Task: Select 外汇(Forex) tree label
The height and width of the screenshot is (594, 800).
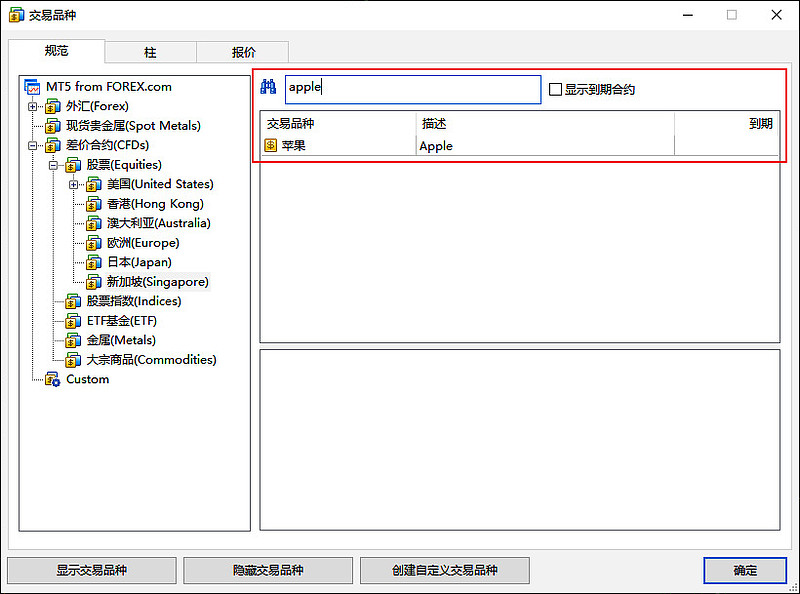Action: (x=97, y=106)
